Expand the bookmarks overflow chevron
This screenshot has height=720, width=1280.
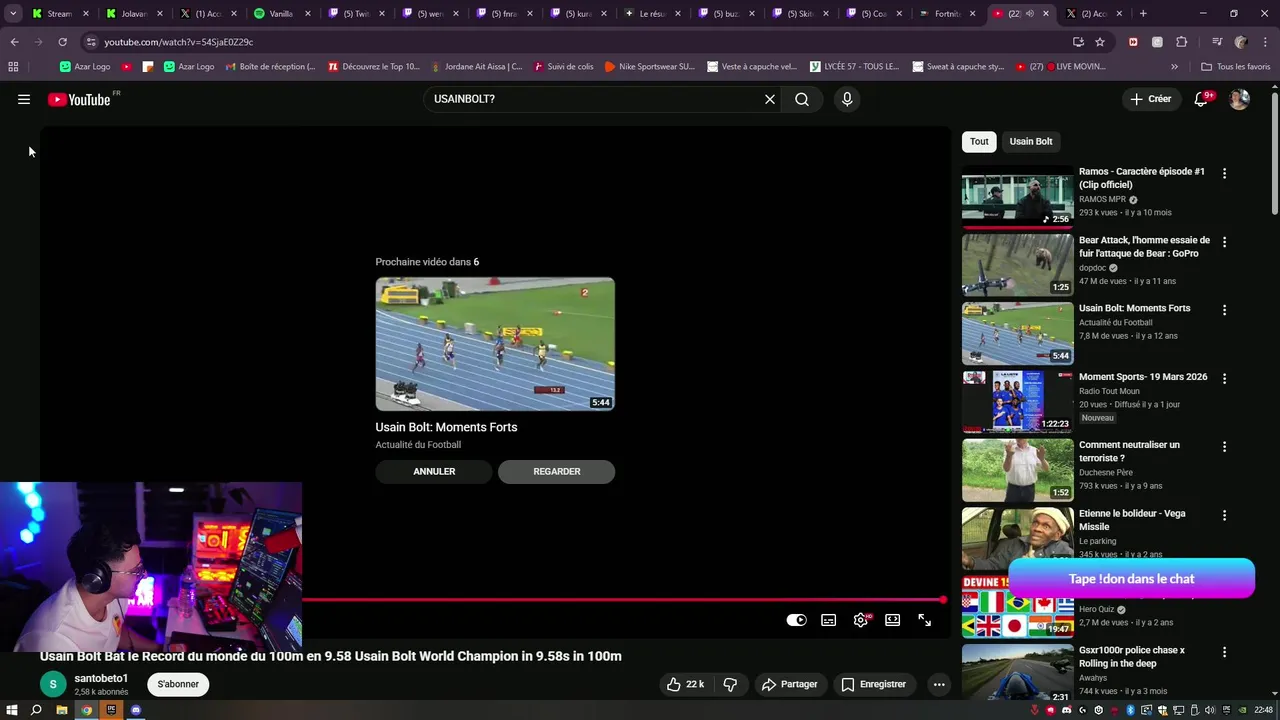coord(1174,67)
